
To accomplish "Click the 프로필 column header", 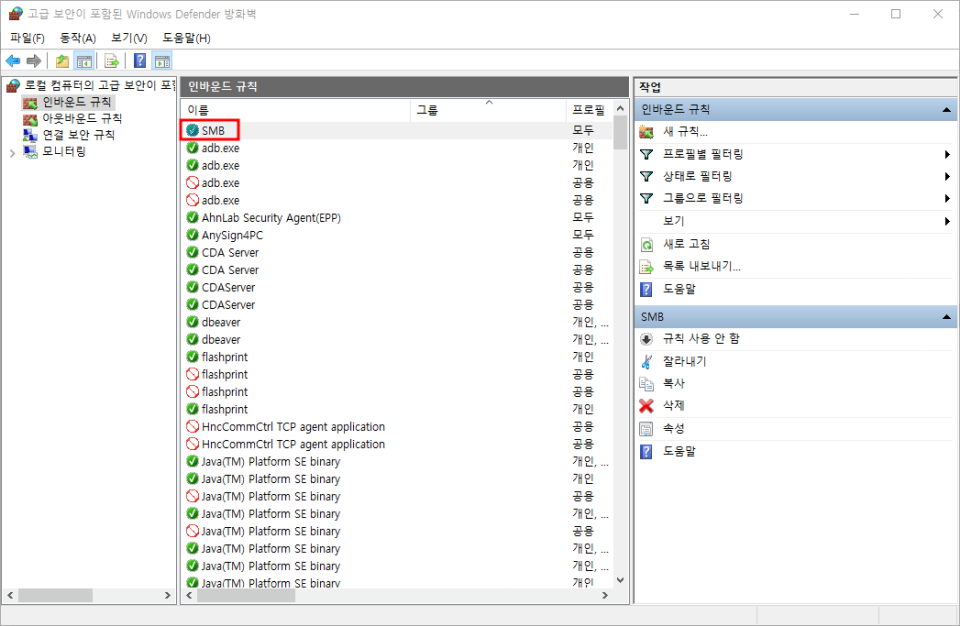I will click(588, 110).
